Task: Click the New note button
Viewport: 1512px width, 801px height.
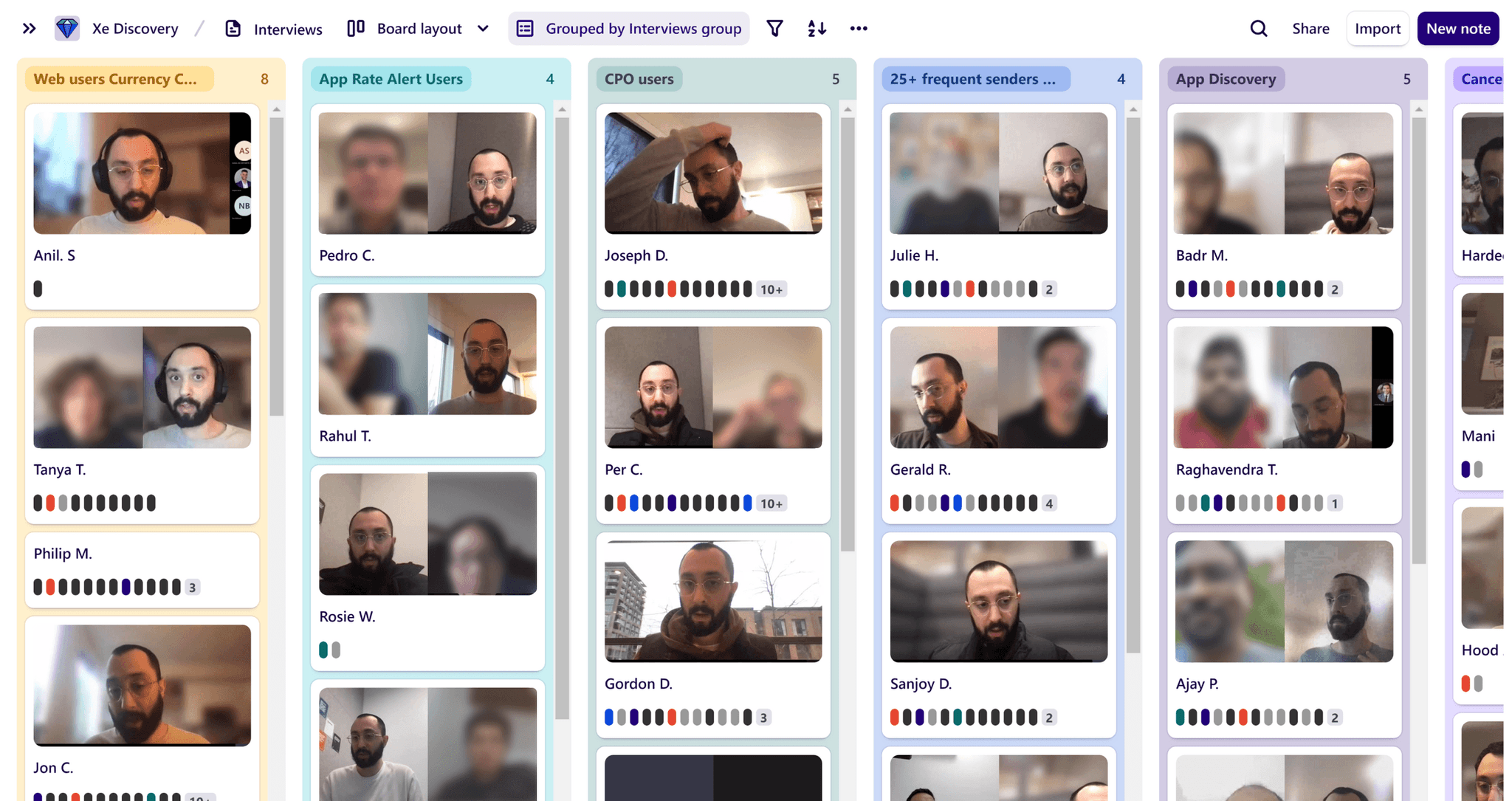Action: (1458, 28)
